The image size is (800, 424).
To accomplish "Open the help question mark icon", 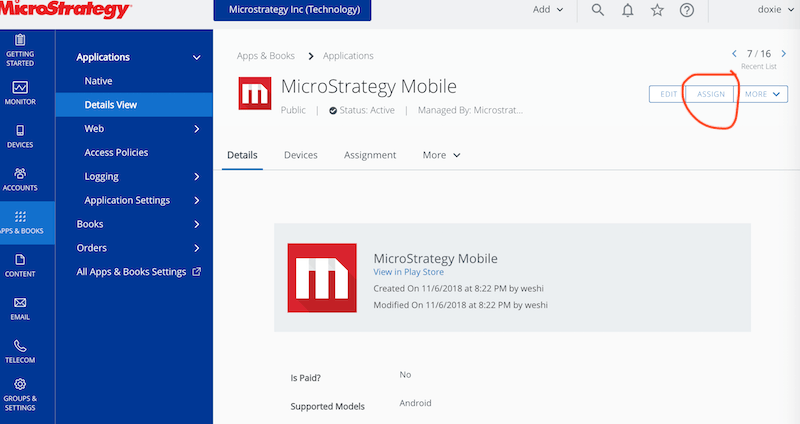I will click(x=687, y=10).
